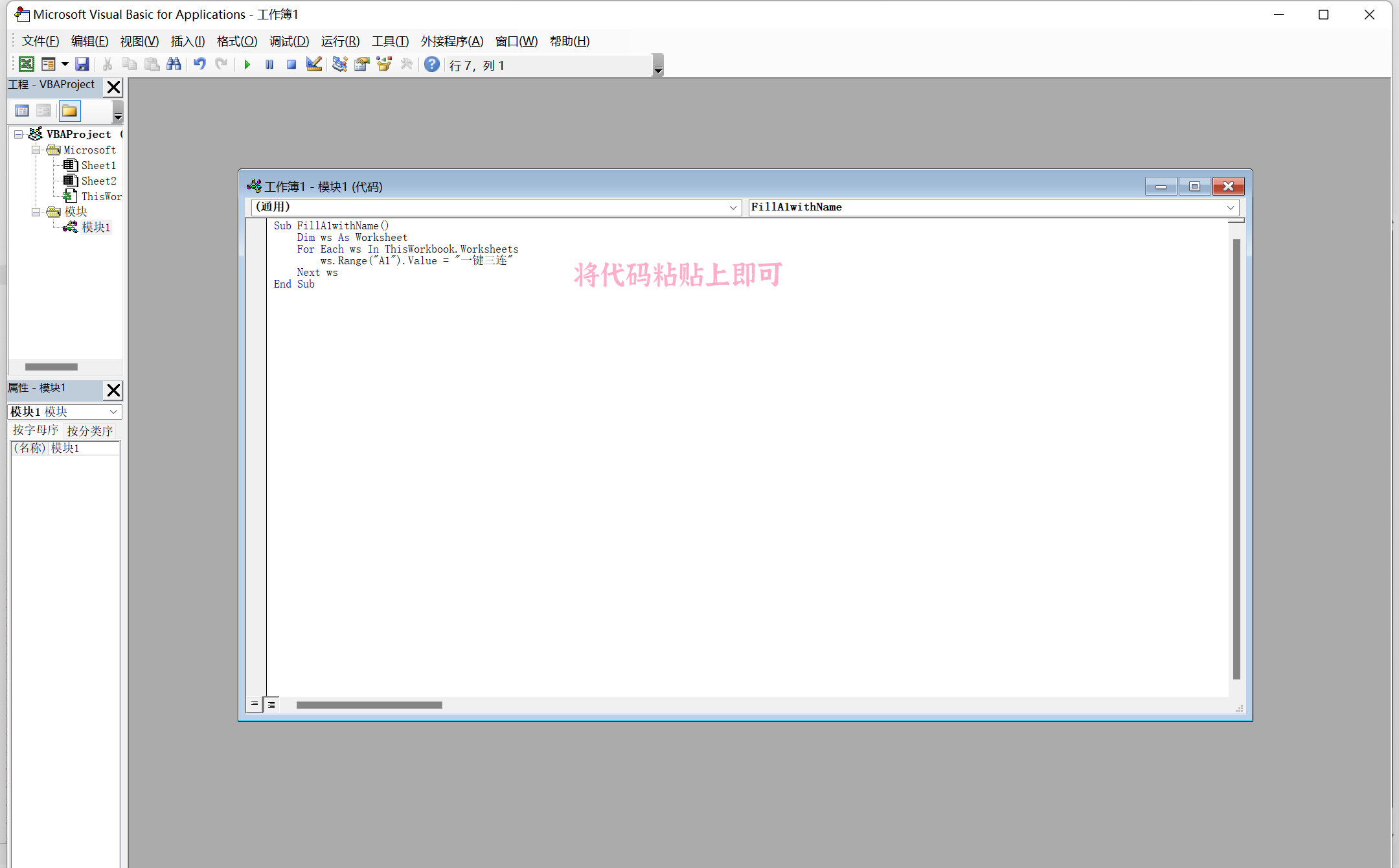Select Sheet2 in the project tree
This screenshot has width=1399, height=868.
[x=98, y=181]
